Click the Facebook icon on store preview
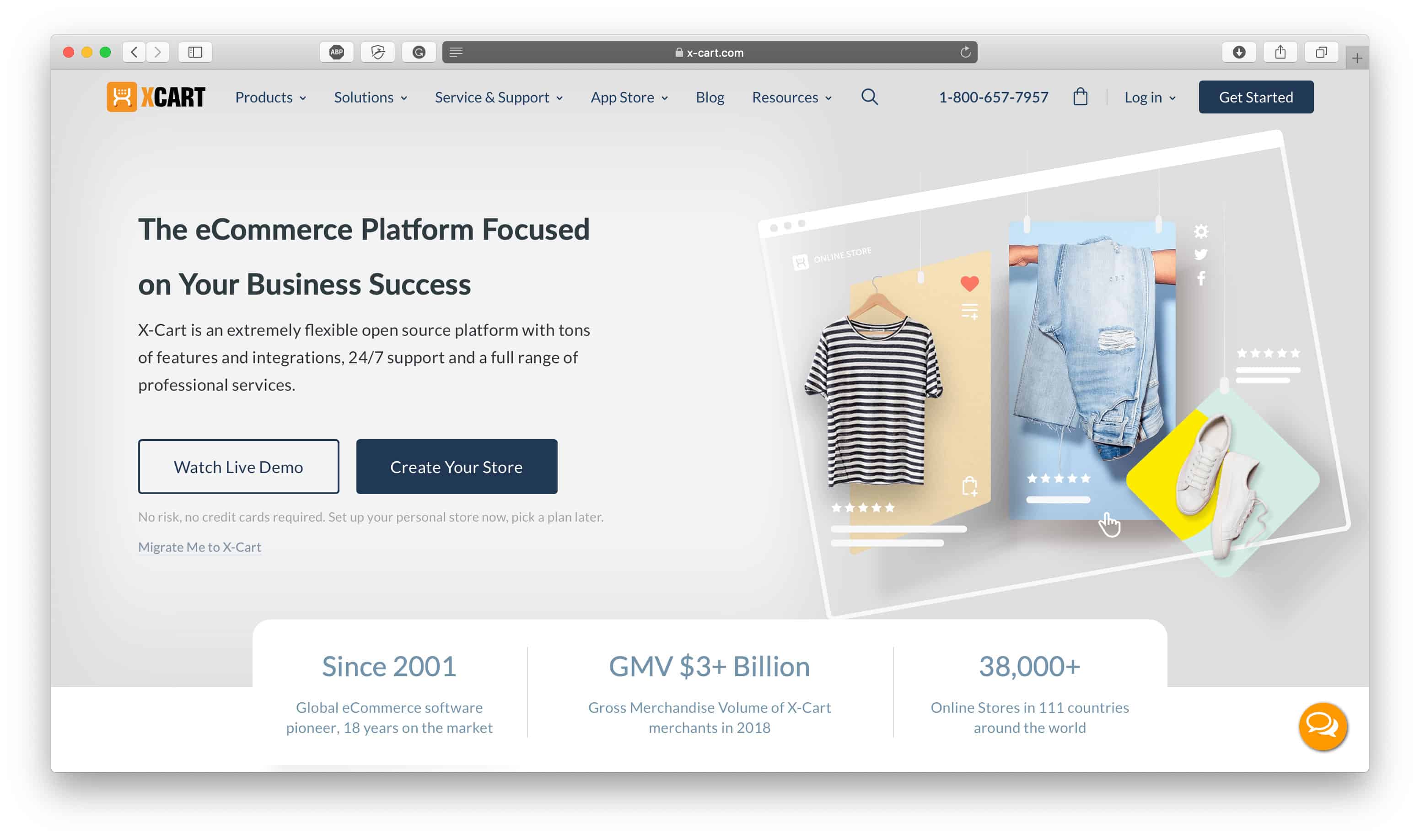Viewport: 1420px width, 840px height. [1200, 280]
